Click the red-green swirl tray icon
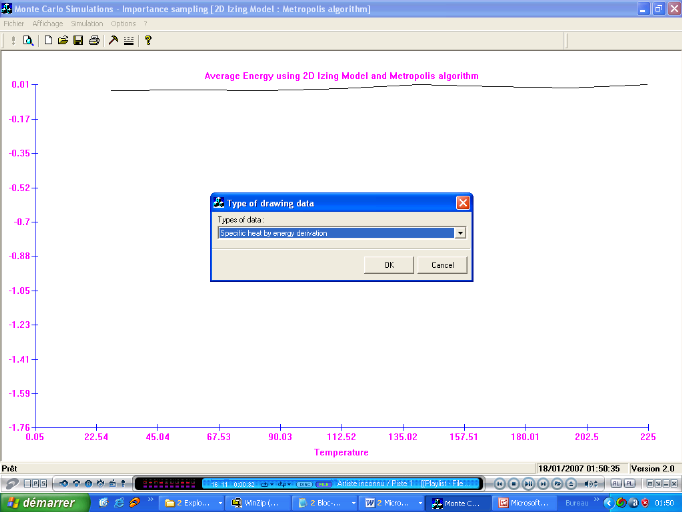 point(621,503)
